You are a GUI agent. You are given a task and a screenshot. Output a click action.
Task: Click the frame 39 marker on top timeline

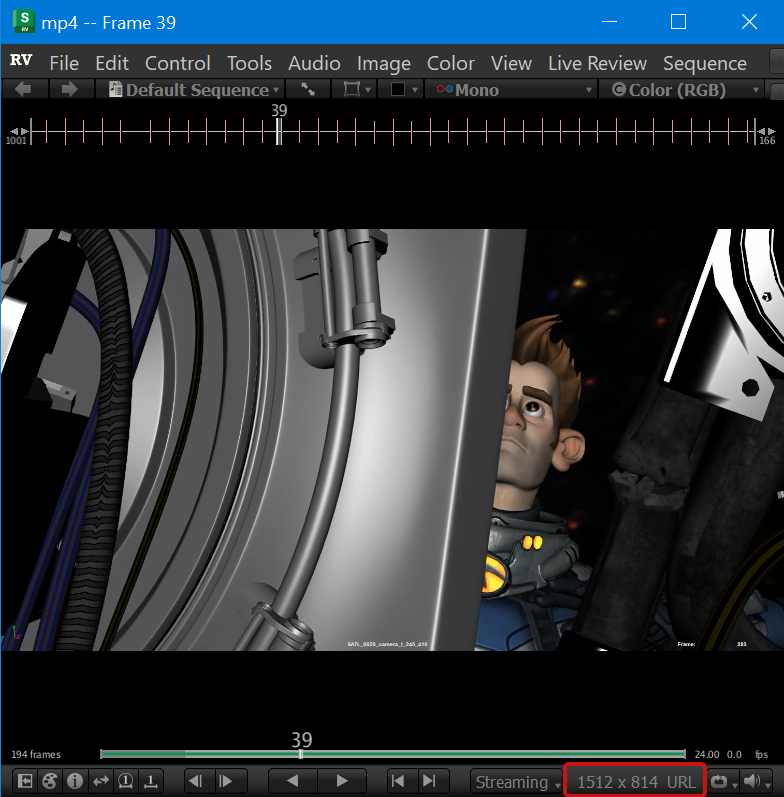(x=279, y=131)
